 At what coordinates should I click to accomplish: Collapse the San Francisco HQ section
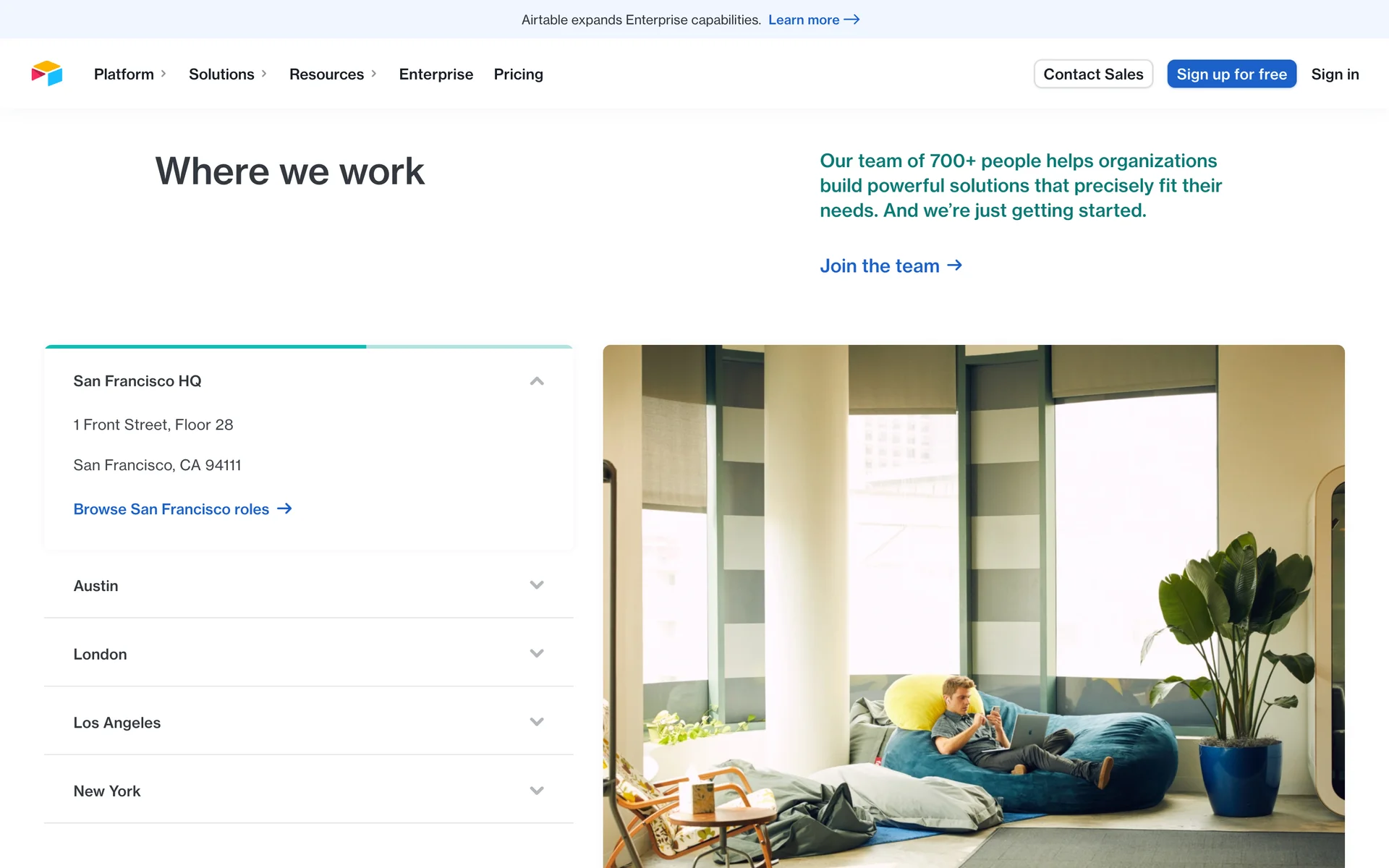click(536, 381)
